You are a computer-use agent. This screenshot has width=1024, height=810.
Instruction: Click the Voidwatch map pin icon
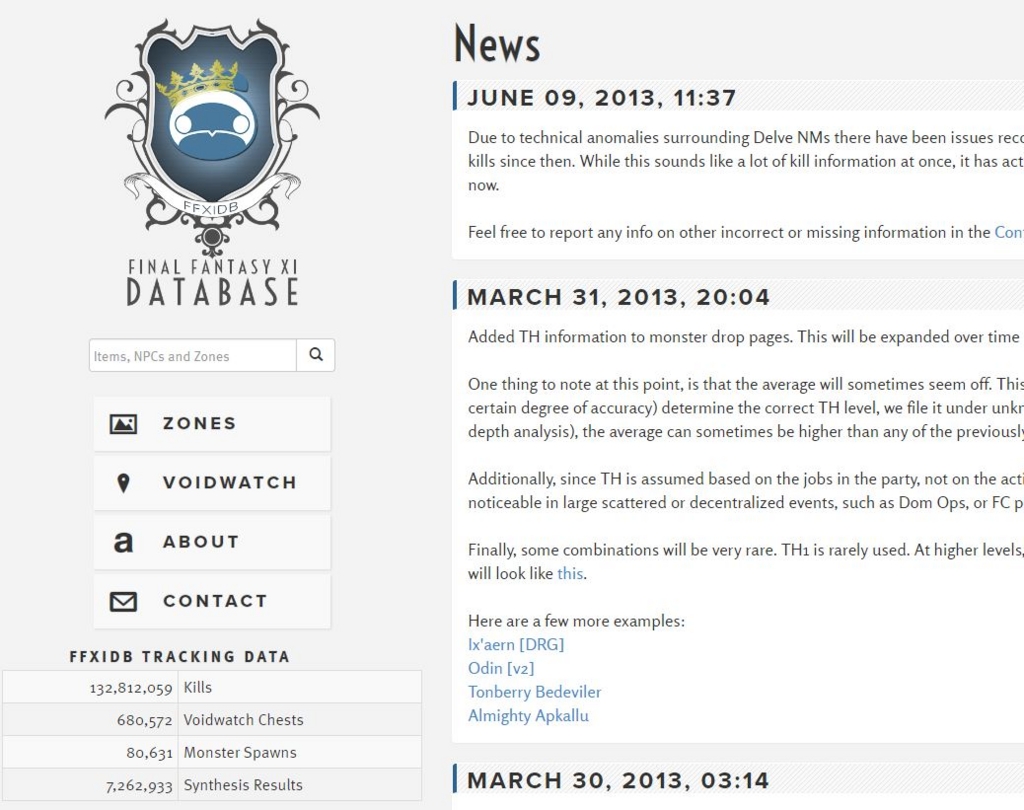tap(123, 483)
